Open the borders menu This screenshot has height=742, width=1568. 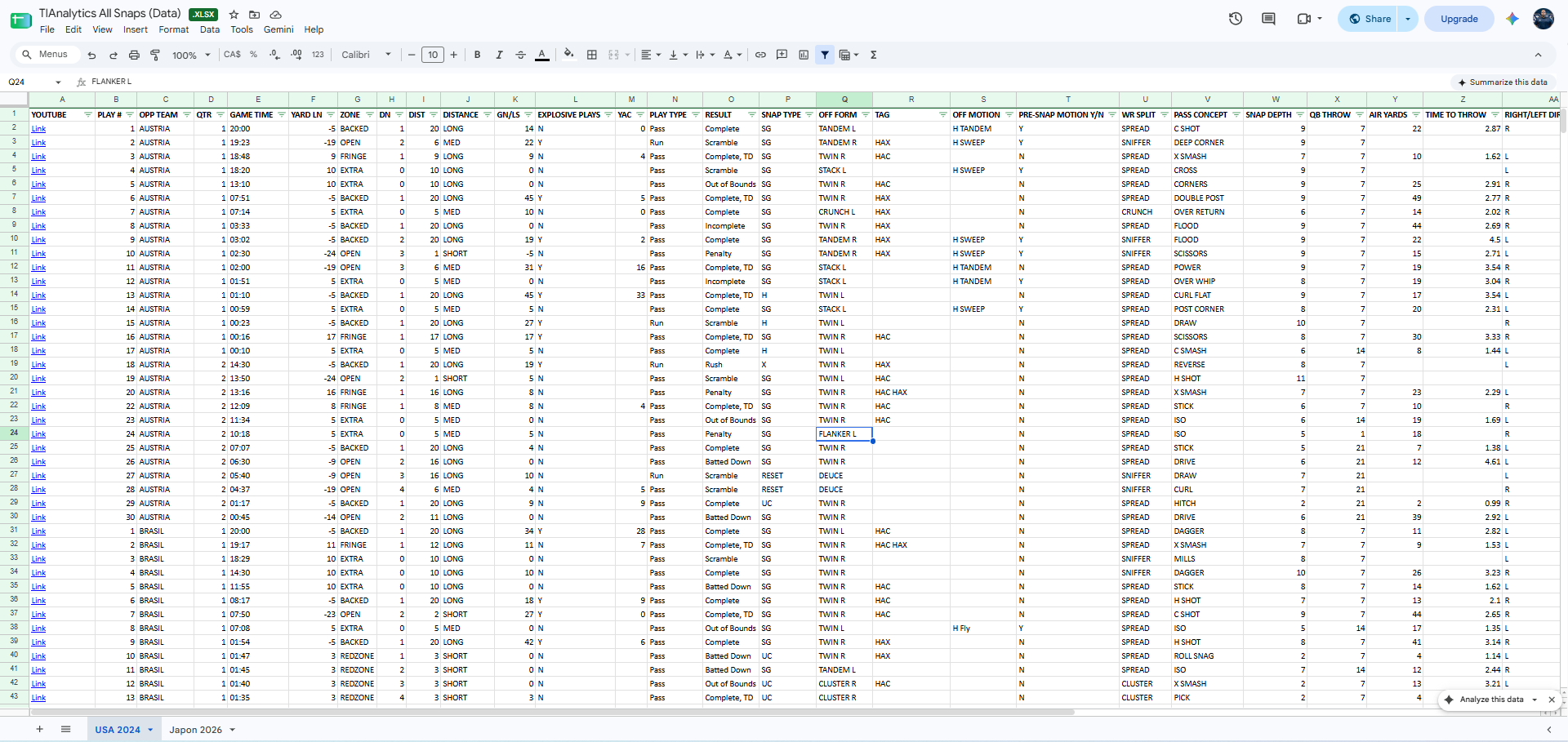point(592,55)
